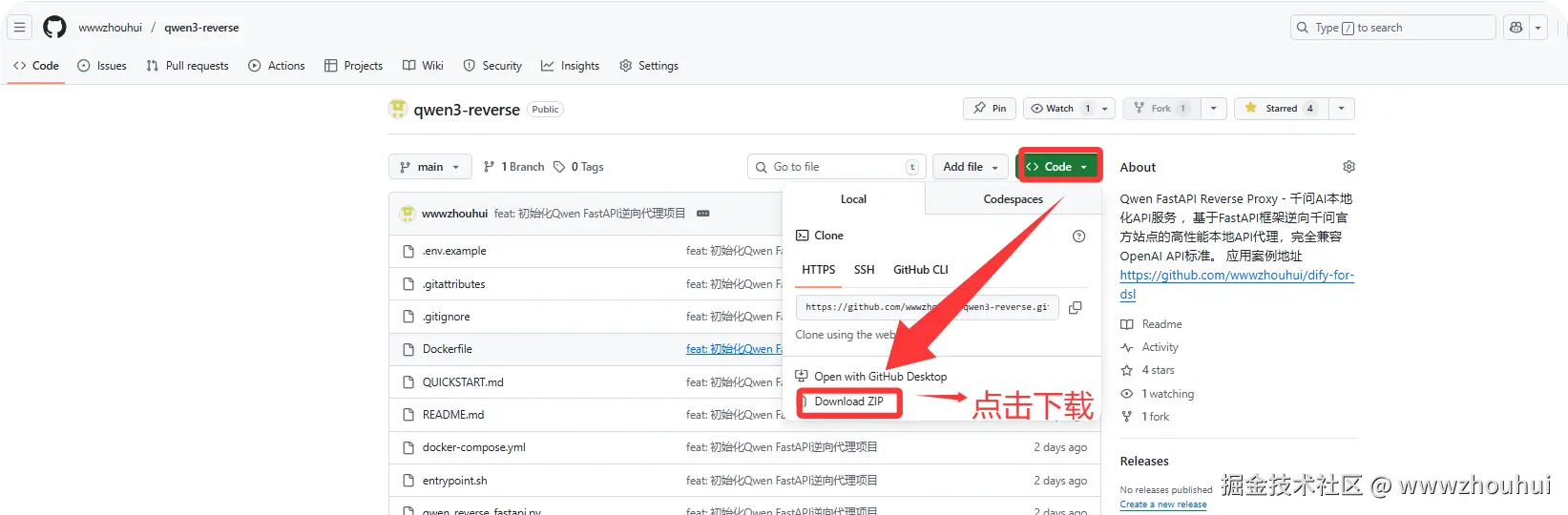Screen dimensions: 1568x515
Task: Jump to Readme in About sidebar
Action: tap(1152, 324)
